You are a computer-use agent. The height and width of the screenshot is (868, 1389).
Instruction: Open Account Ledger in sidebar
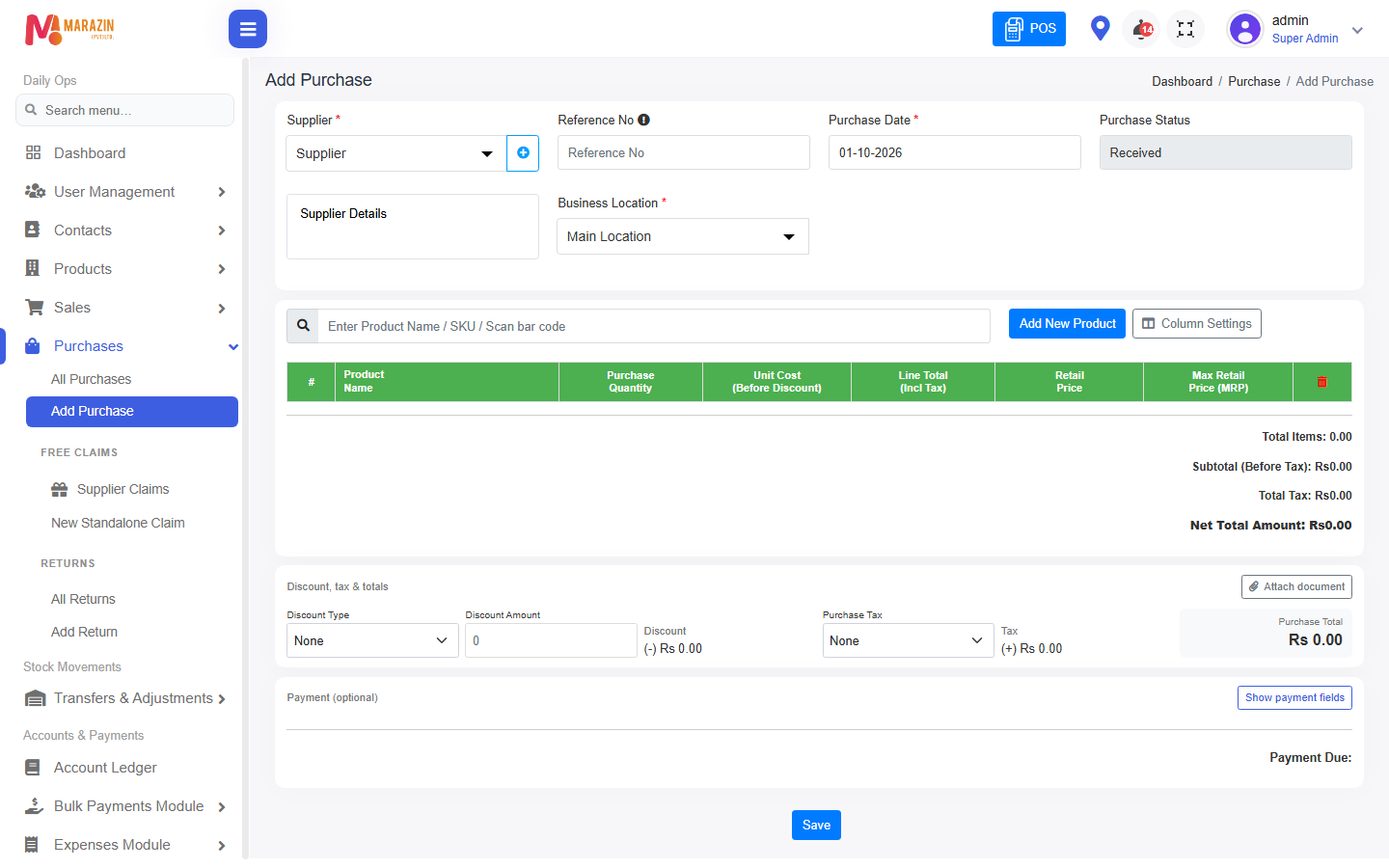(105, 768)
